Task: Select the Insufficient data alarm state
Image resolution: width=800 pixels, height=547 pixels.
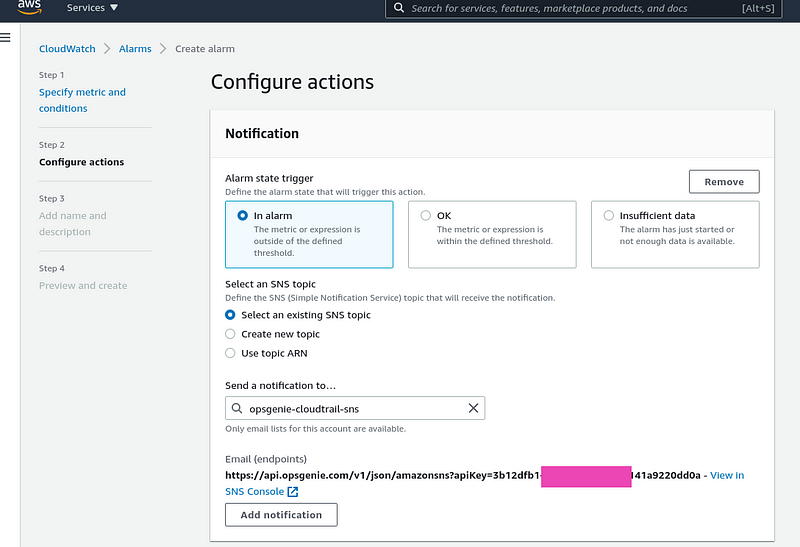Action: [x=675, y=234]
